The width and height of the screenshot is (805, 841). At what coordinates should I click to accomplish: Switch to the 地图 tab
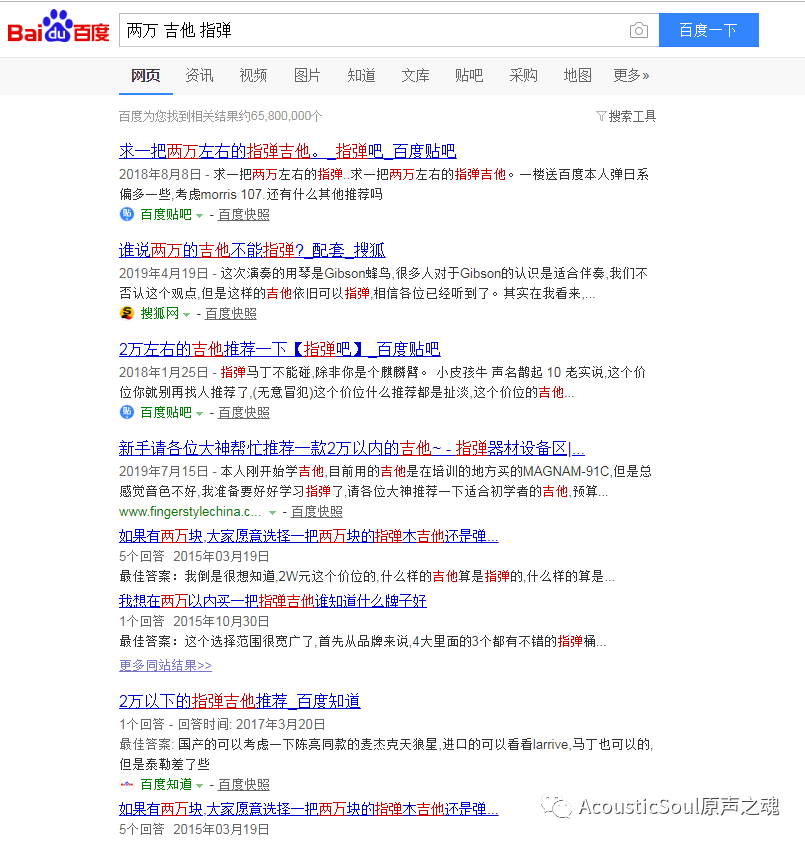click(x=577, y=76)
